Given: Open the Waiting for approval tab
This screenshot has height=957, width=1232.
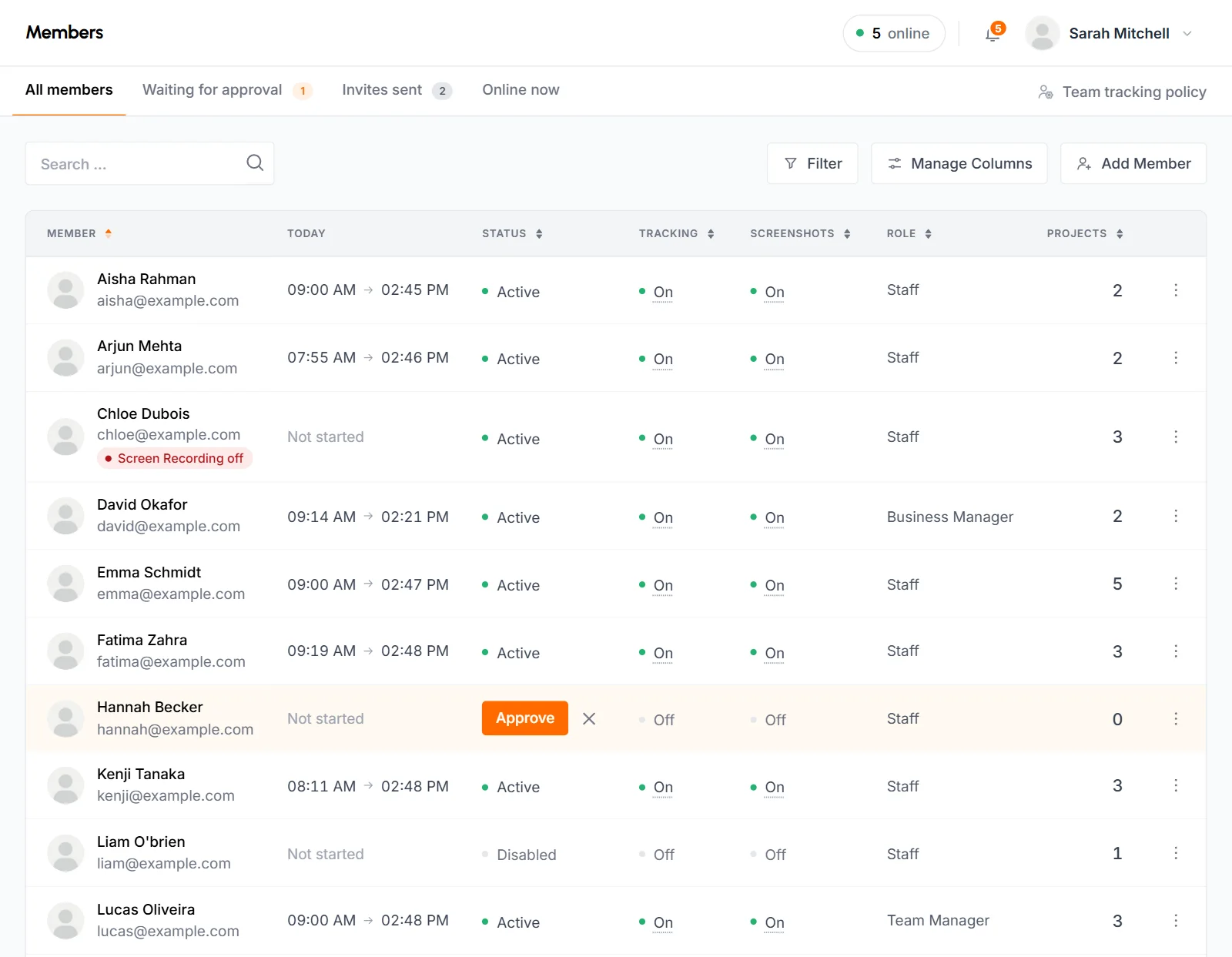Looking at the screenshot, I should 226,90.
